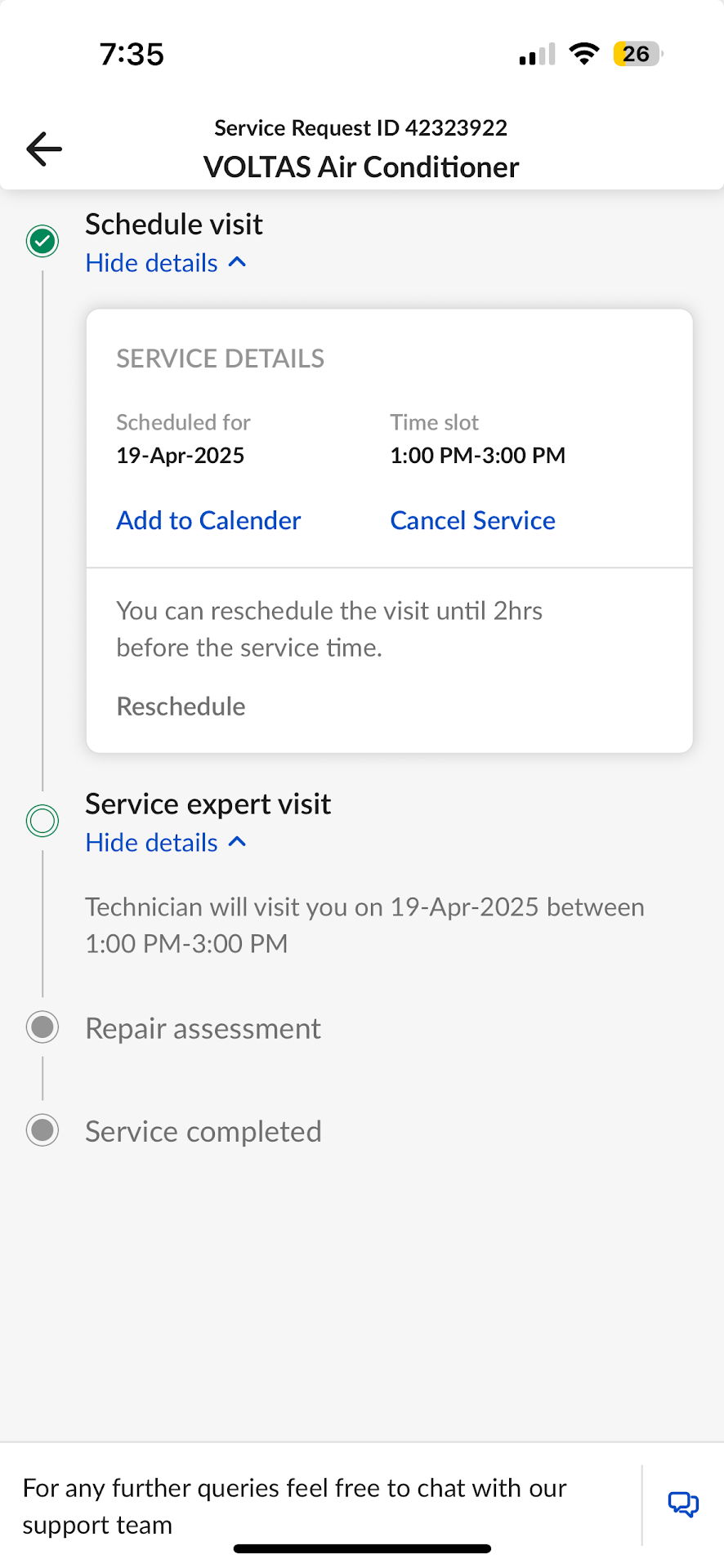Tap the Wi-Fi status icon

pyautogui.click(x=584, y=54)
